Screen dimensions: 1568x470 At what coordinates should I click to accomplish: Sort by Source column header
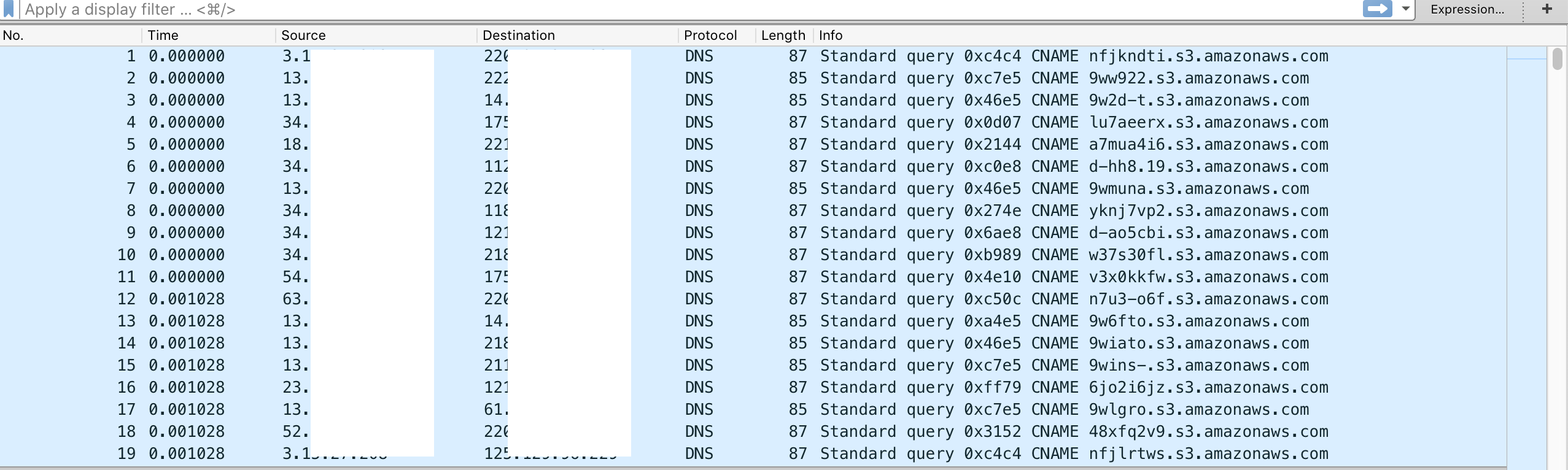[x=376, y=35]
